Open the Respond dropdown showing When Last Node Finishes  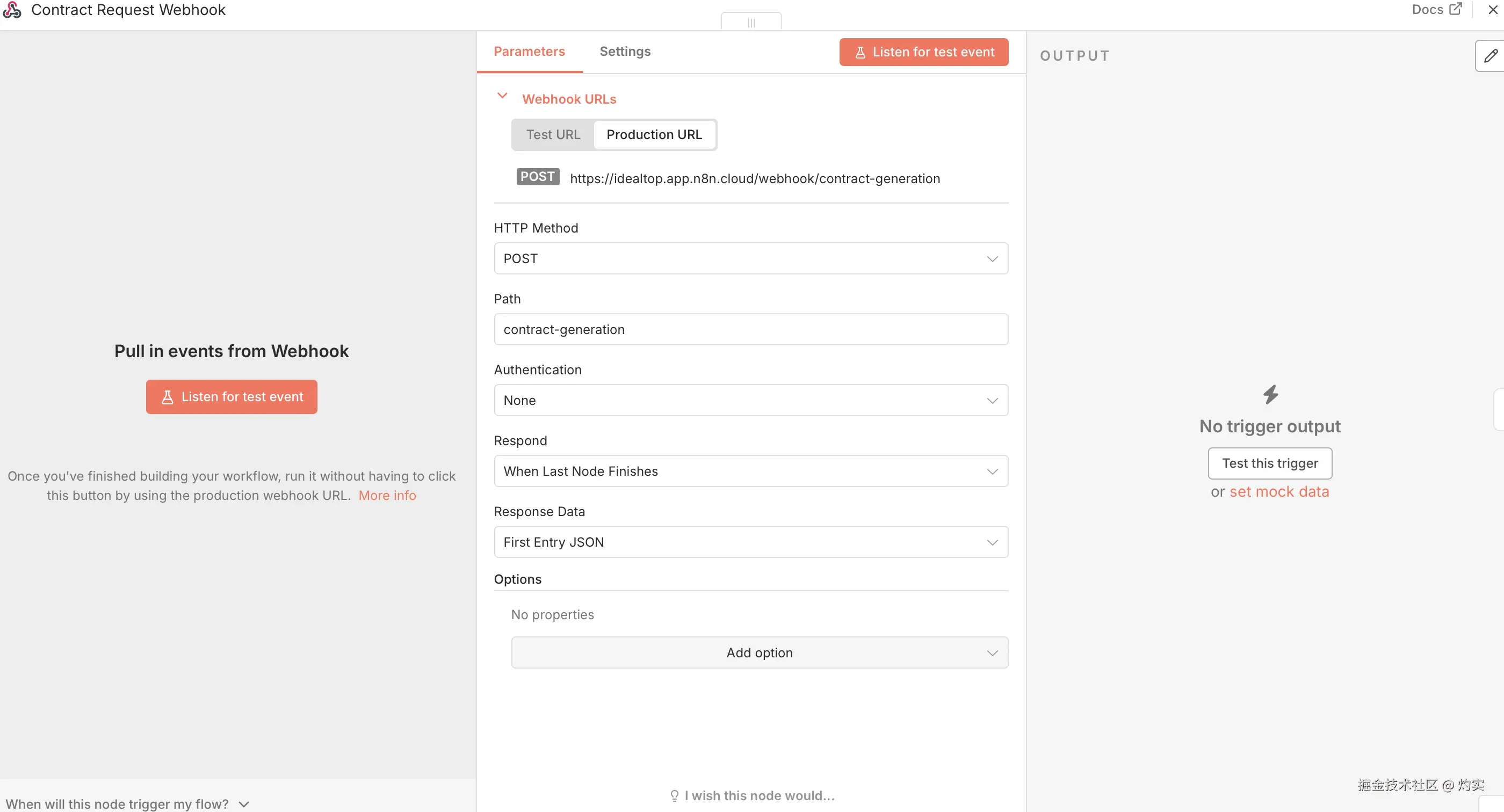click(x=750, y=471)
